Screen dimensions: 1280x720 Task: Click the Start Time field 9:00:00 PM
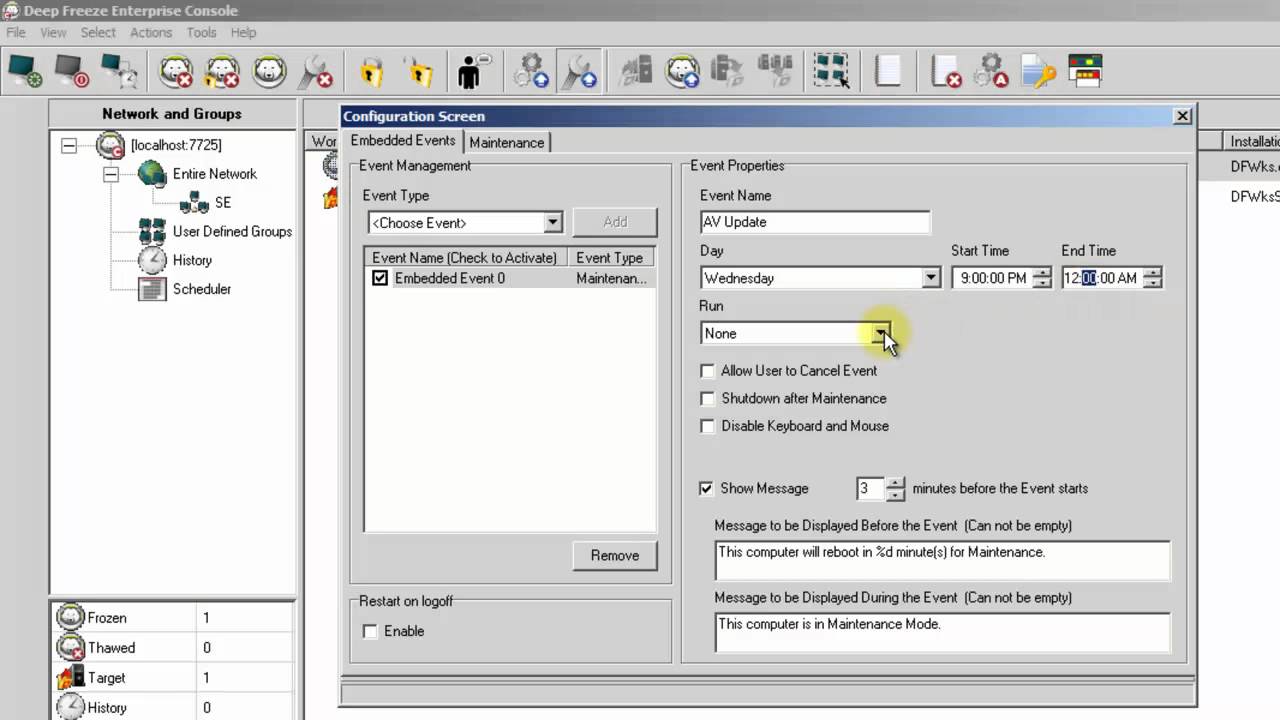tap(992, 278)
